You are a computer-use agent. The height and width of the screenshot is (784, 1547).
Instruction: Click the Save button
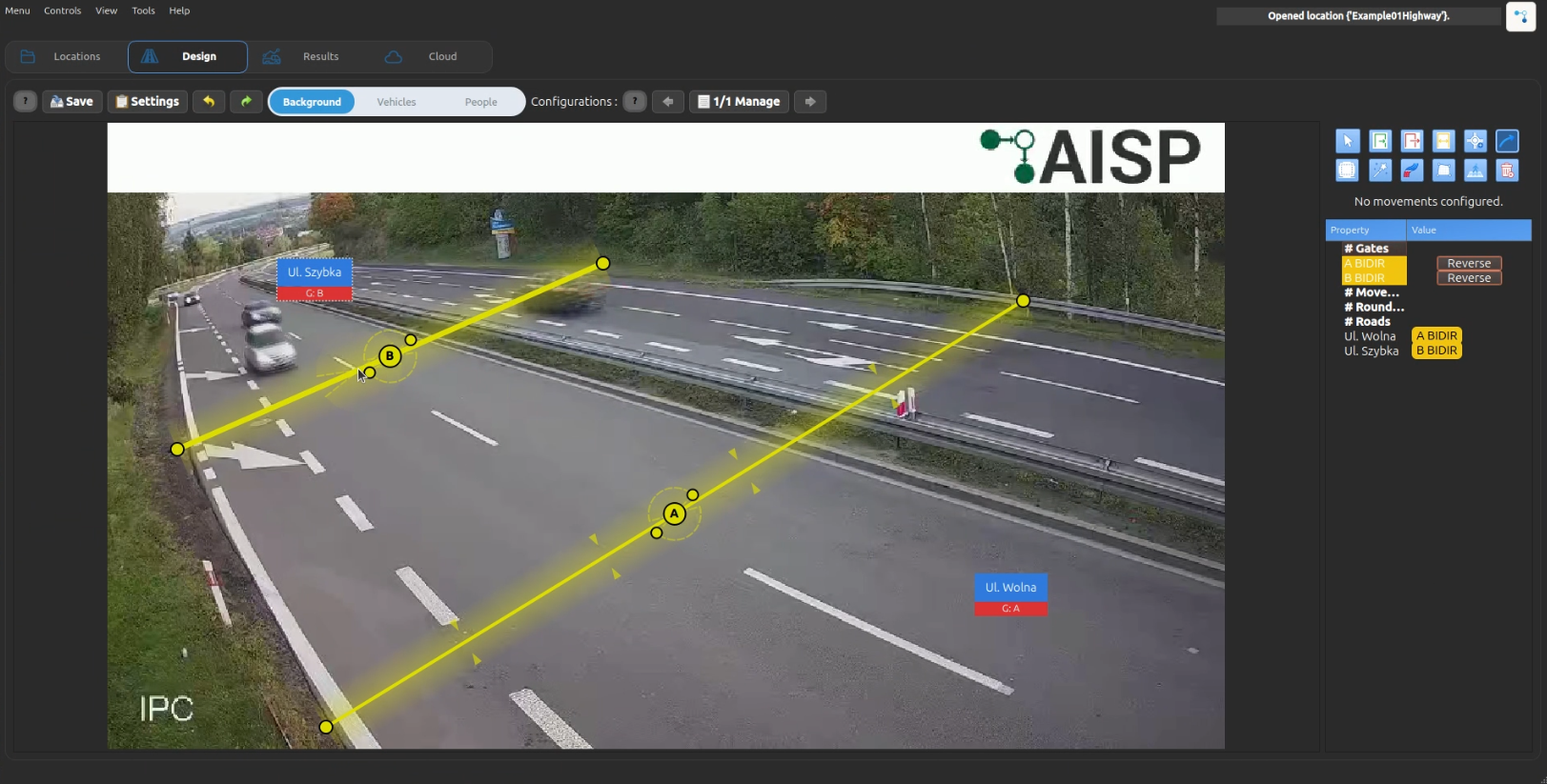pos(71,101)
